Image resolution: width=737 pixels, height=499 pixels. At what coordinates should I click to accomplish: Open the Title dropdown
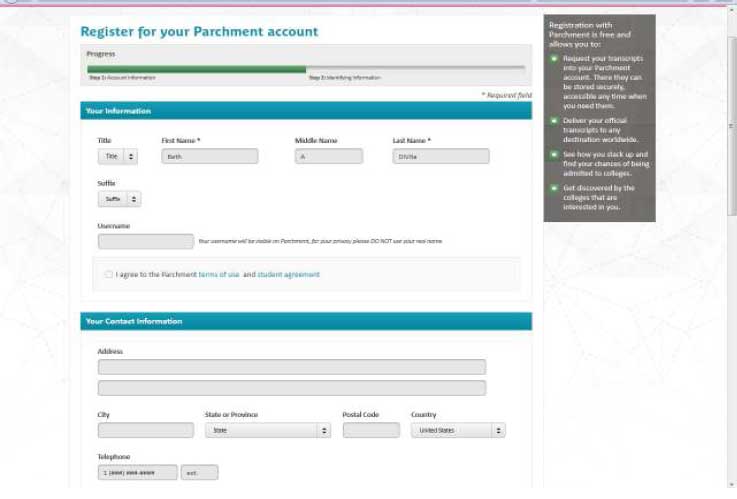(118, 156)
